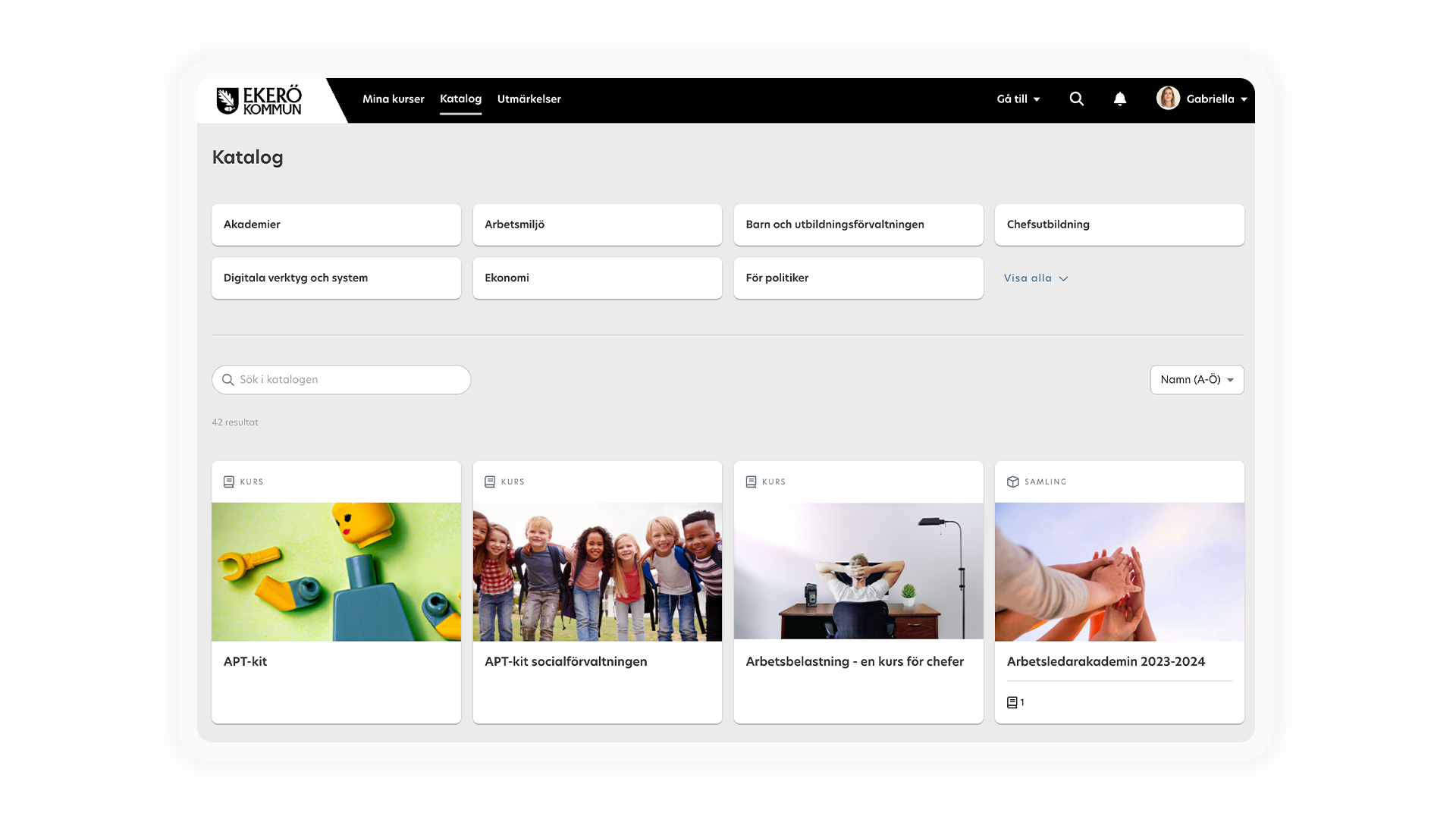
Task: Click the Katalog page heading
Action: point(247,157)
